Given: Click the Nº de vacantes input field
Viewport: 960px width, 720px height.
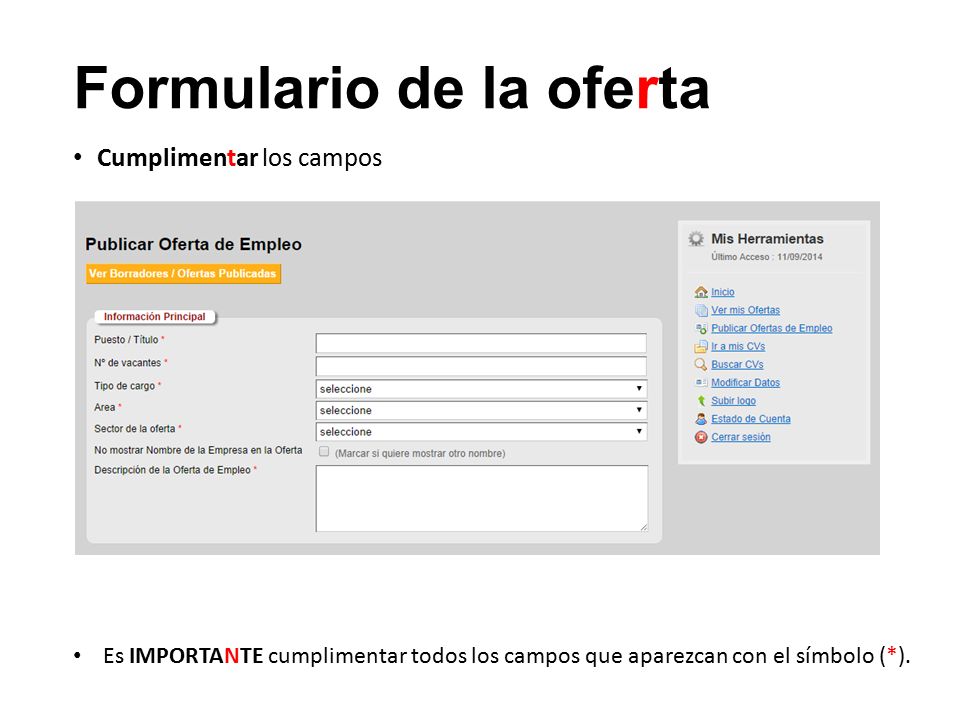Looking at the screenshot, I should tap(481, 366).
